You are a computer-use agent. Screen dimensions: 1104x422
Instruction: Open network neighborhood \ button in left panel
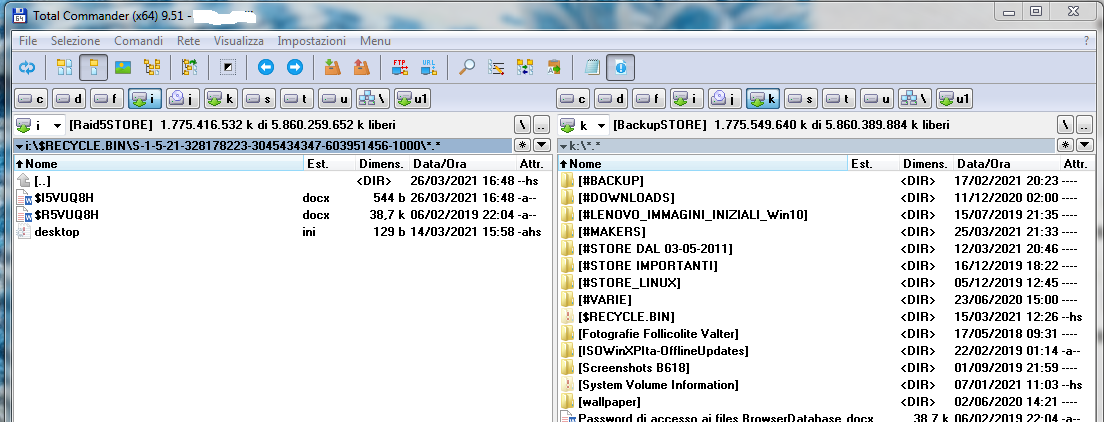(373, 99)
